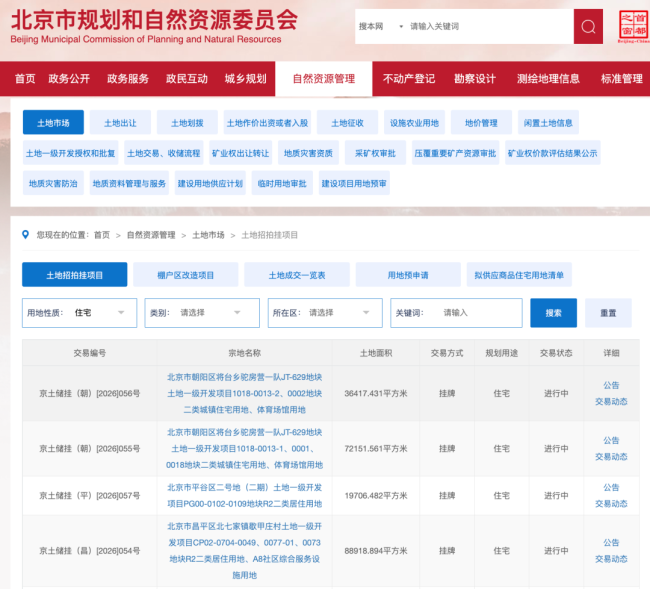This screenshot has width=650, height=589.
Task: Open the 1018-0013-2、0002地块 parcel link
Action: click(245, 393)
